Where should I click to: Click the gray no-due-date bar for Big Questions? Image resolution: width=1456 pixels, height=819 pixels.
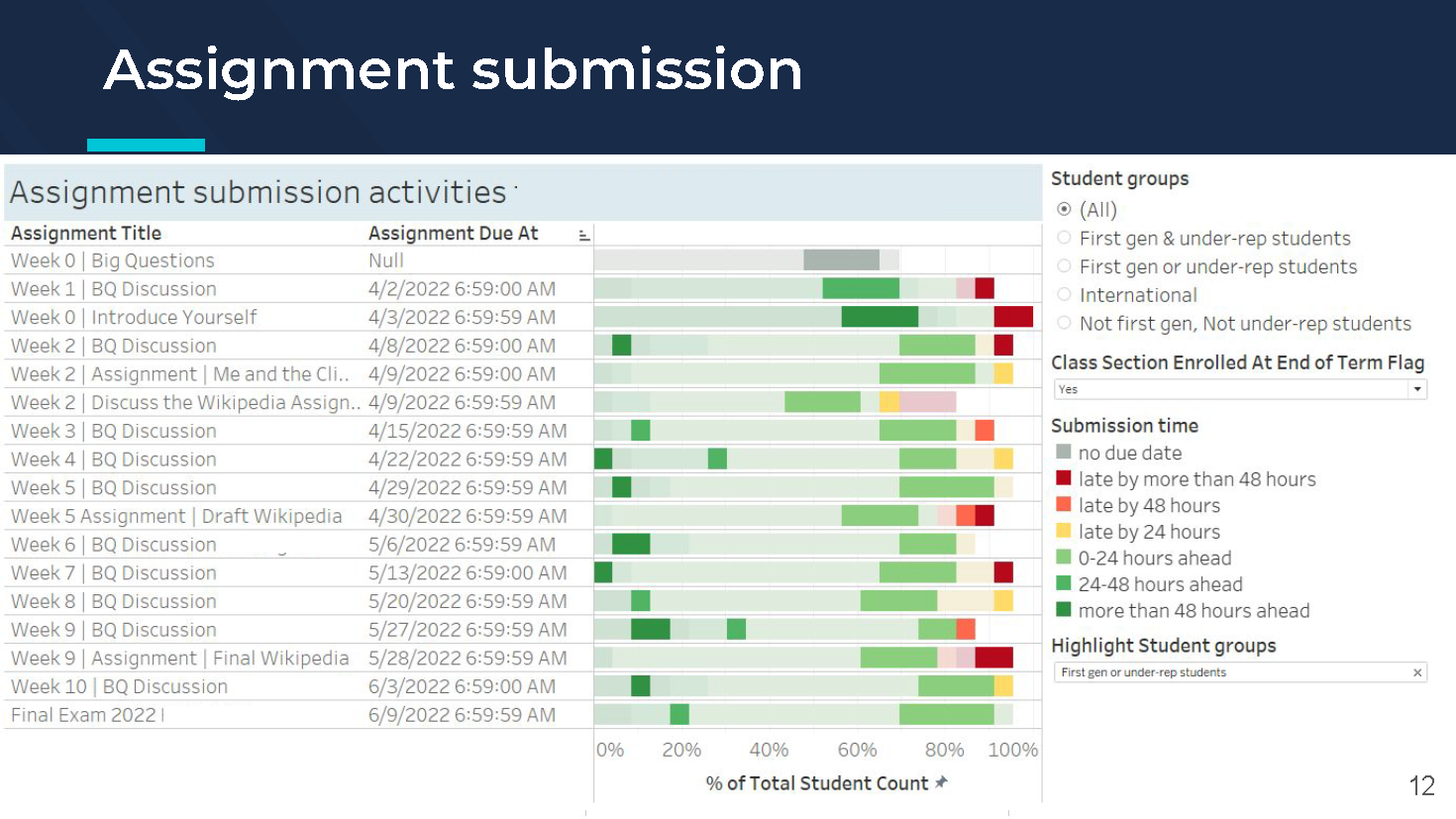click(x=841, y=259)
